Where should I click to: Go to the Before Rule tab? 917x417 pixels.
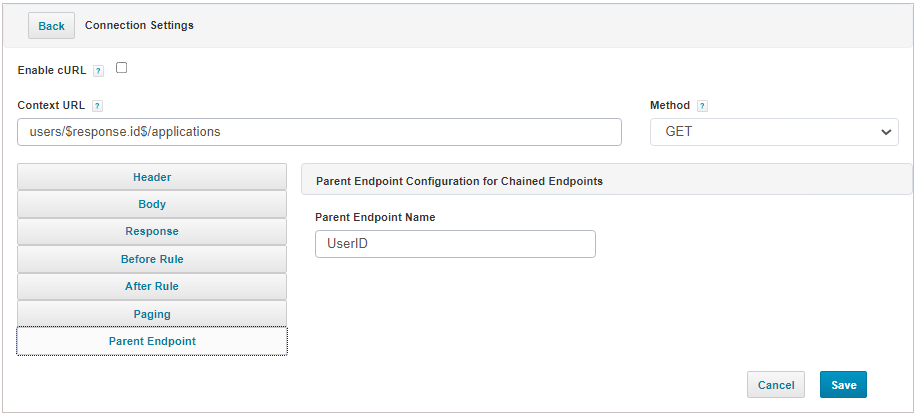coord(152,259)
